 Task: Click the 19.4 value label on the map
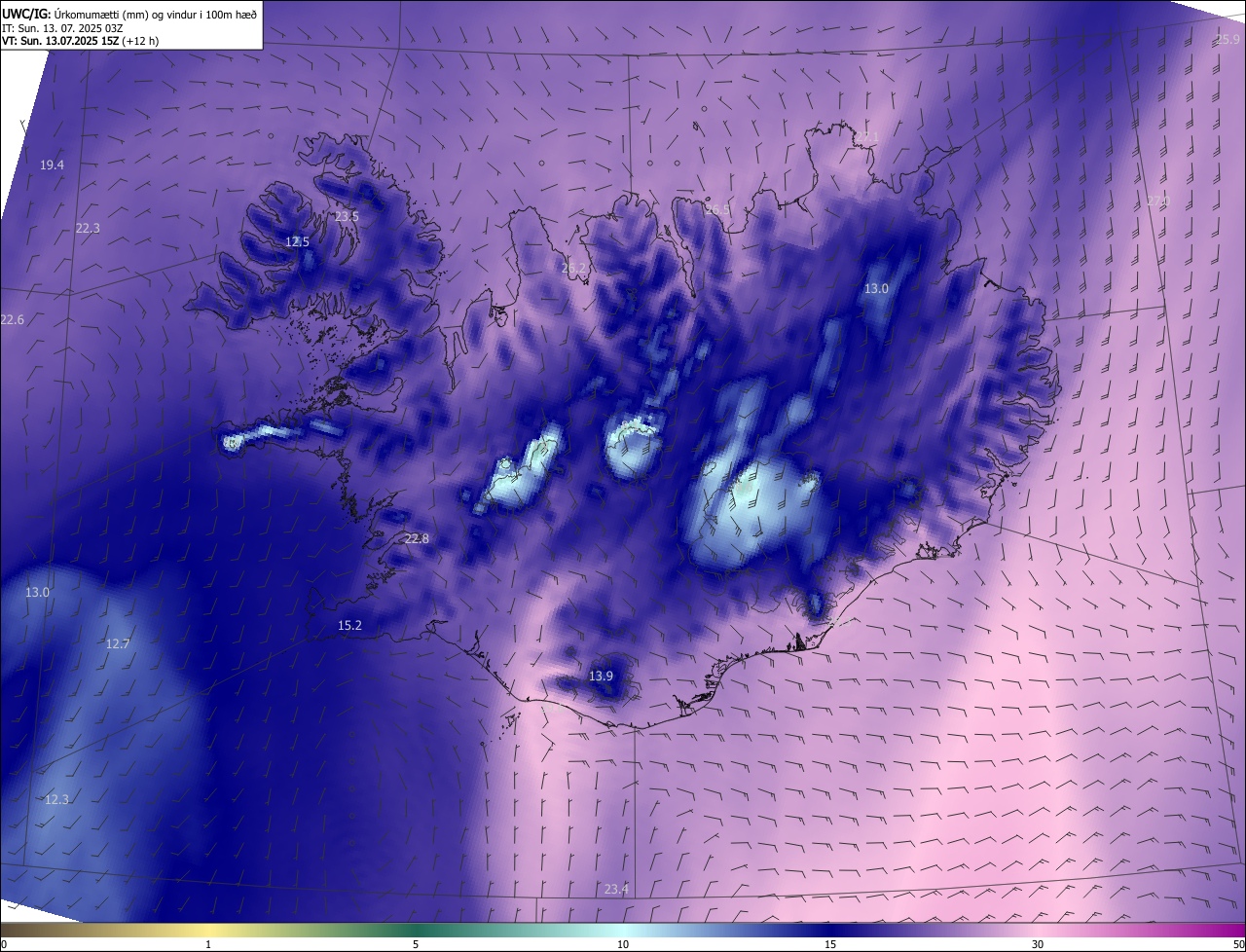tap(53, 165)
